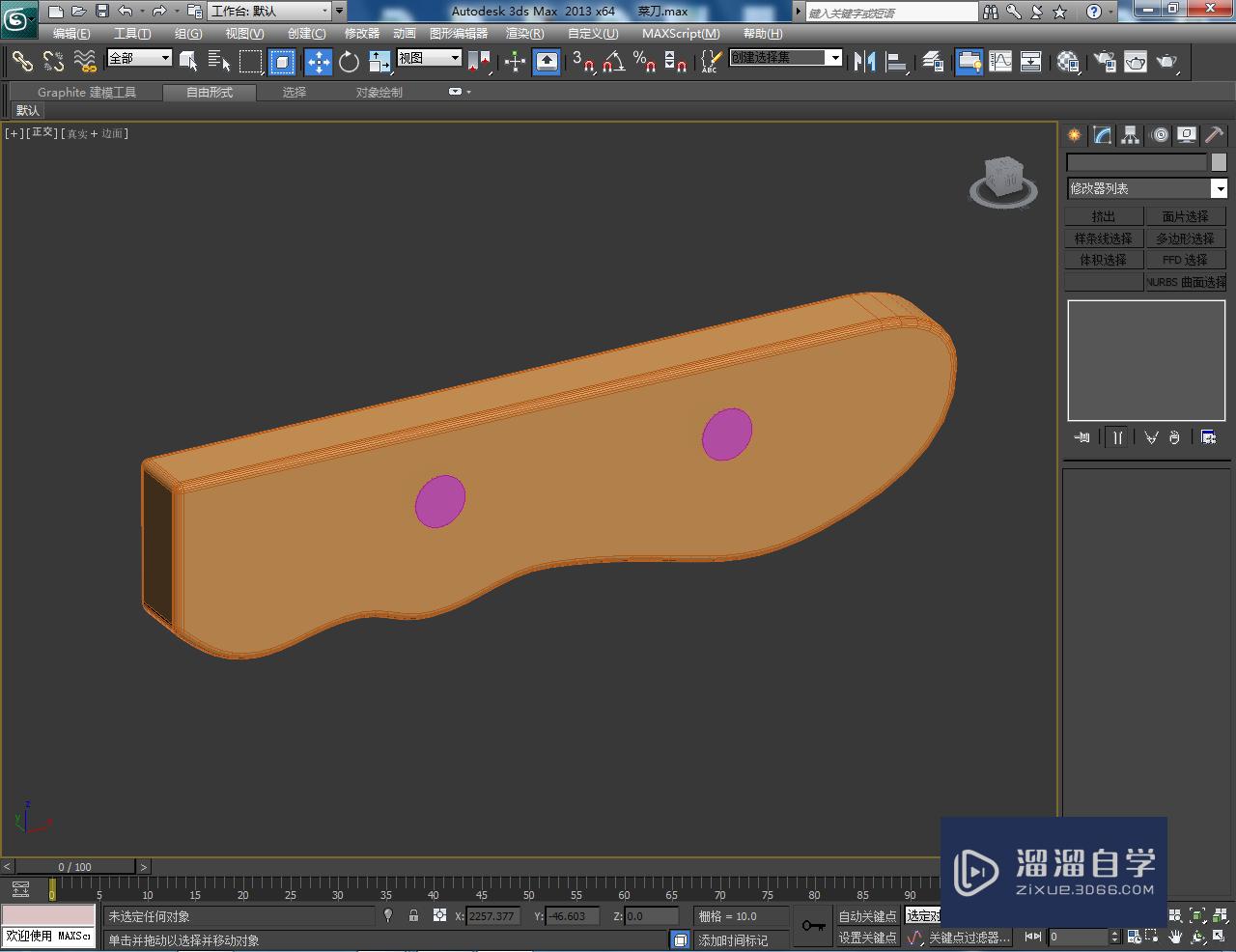Toggle Window/Crossing selection mode
Image resolution: width=1236 pixels, height=952 pixels.
(282, 62)
